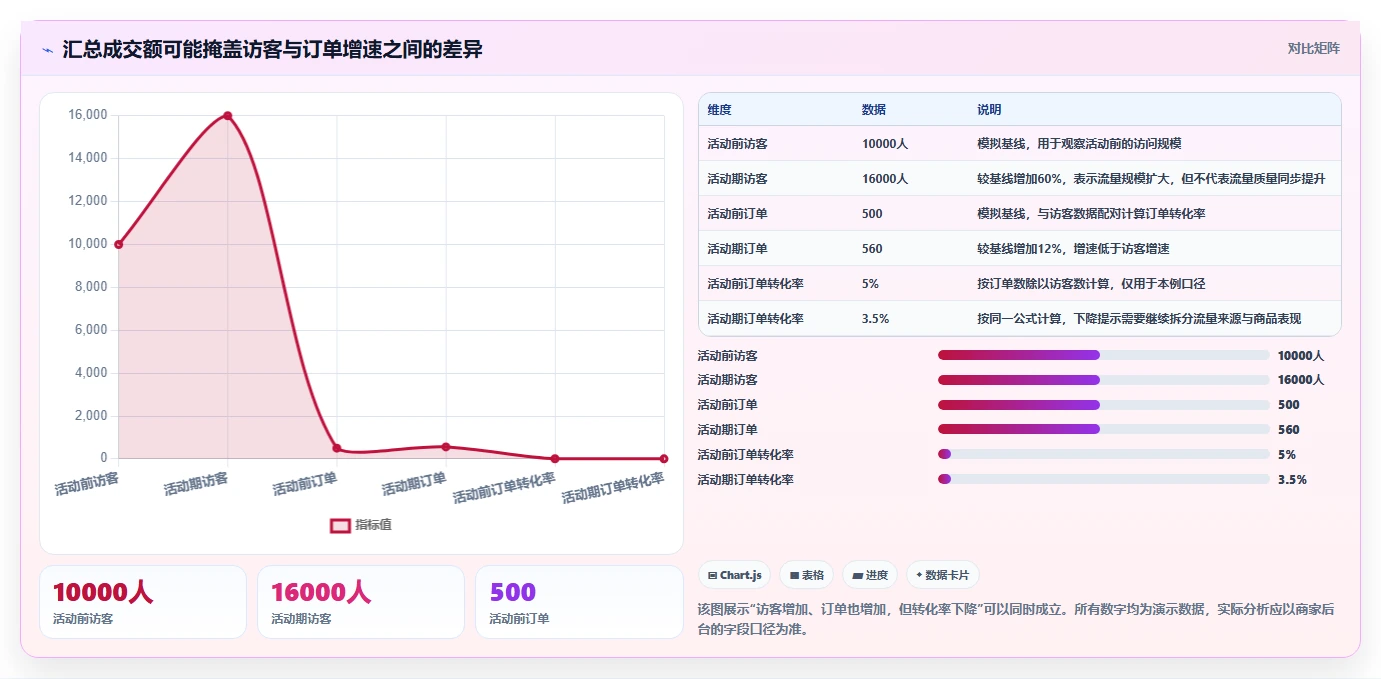Click the 活动前订单转化率 progress bar
The image size is (1381, 679).
pyautogui.click(x=1104, y=454)
